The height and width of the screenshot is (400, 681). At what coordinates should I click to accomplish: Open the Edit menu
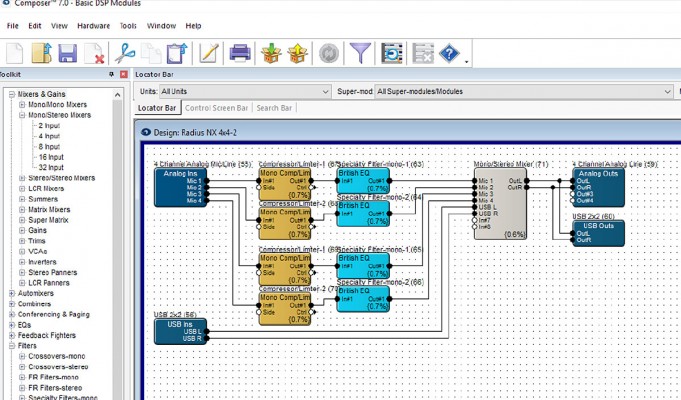(x=35, y=26)
